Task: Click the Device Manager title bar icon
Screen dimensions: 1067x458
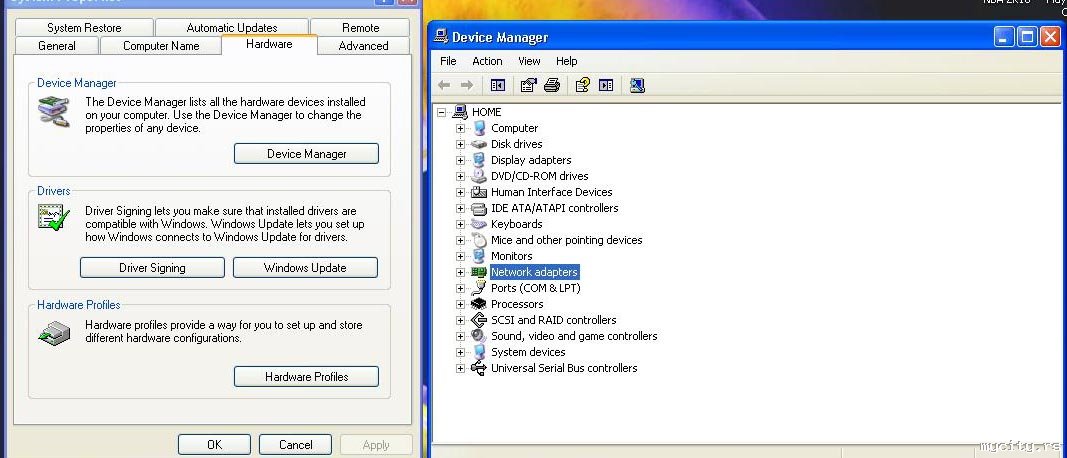Action: (x=441, y=37)
